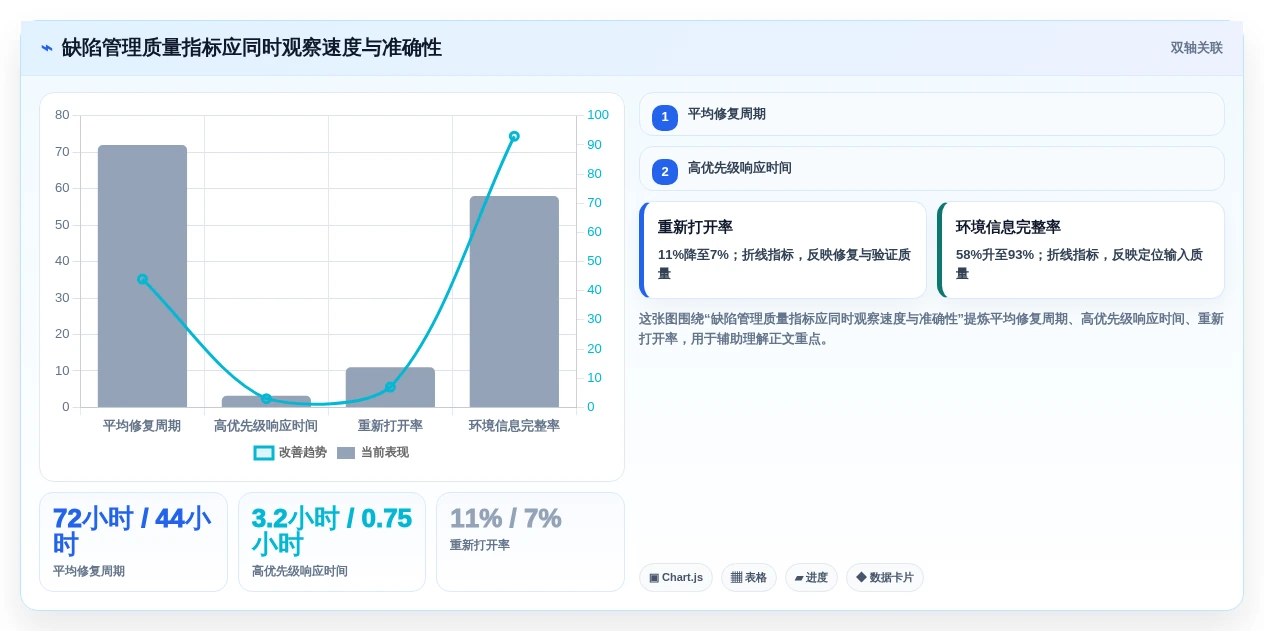Click the Chart.js tag icon
The width and height of the screenshot is (1264, 631).
tap(654, 578)
